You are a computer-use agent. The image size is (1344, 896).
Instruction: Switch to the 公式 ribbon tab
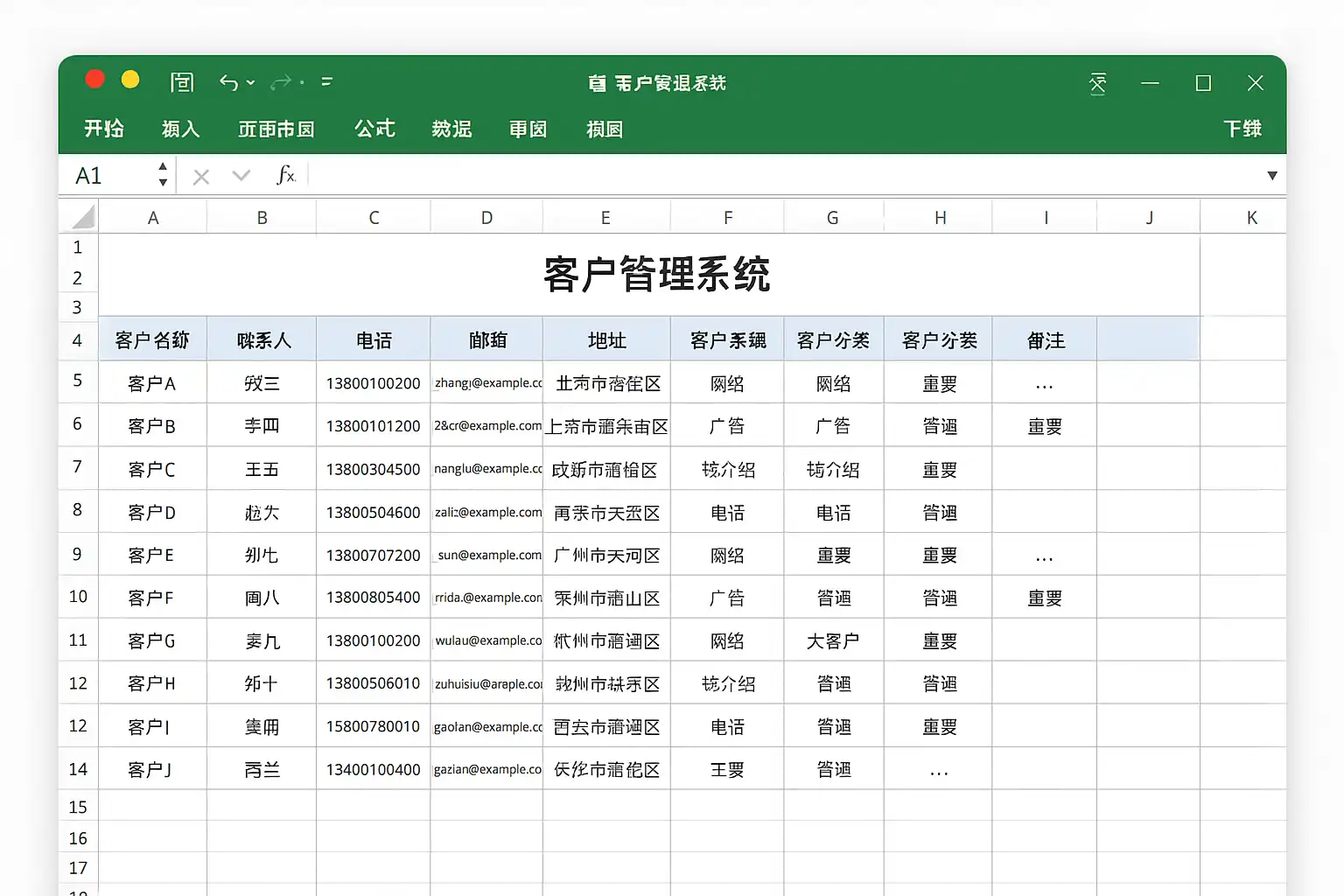(x=374, y=129)
